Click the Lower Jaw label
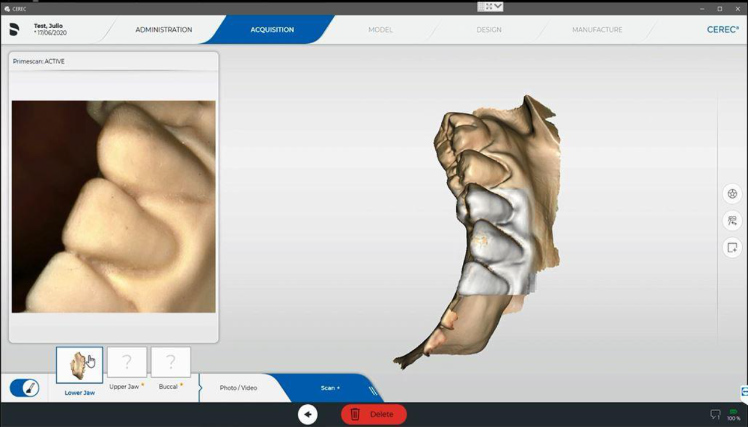The height and width of the screenshot is (427, 748). [x=80, y=393]
